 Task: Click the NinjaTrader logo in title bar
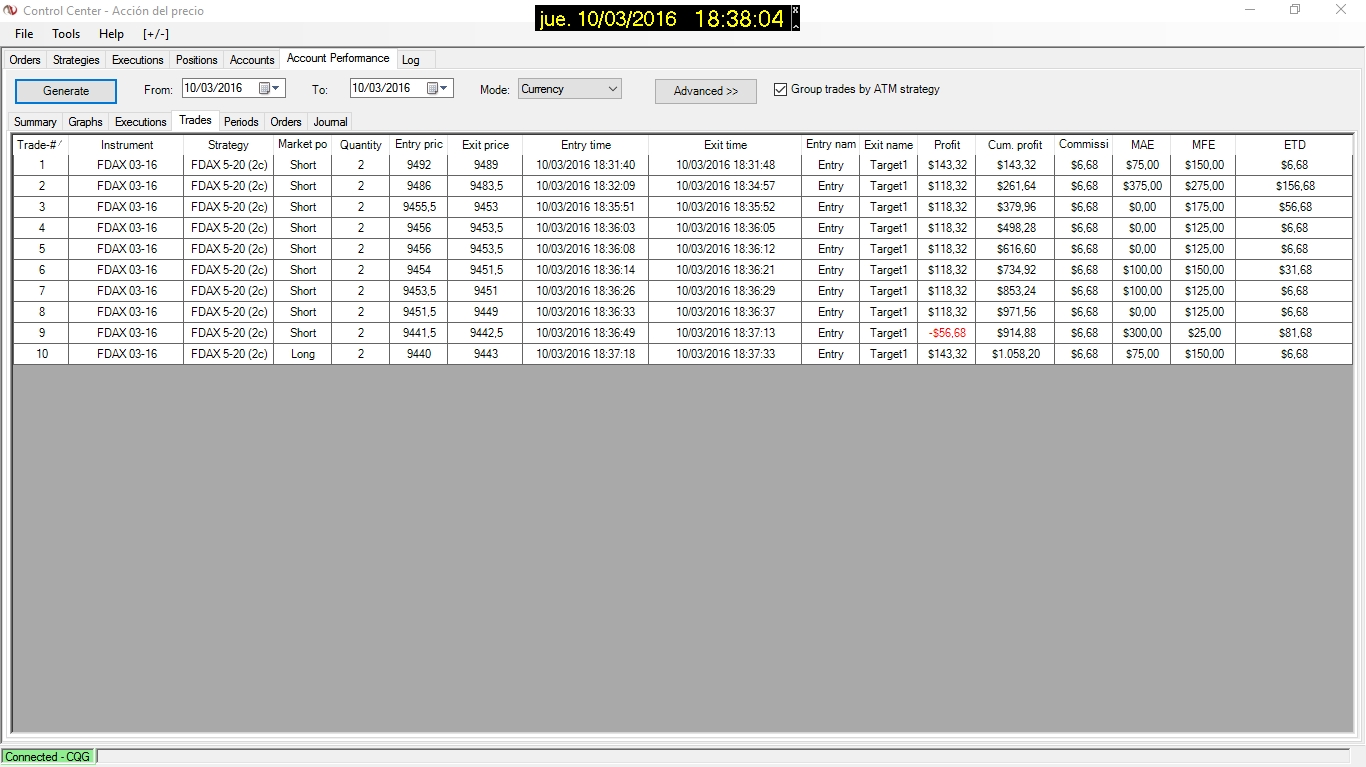click(11, 11)
